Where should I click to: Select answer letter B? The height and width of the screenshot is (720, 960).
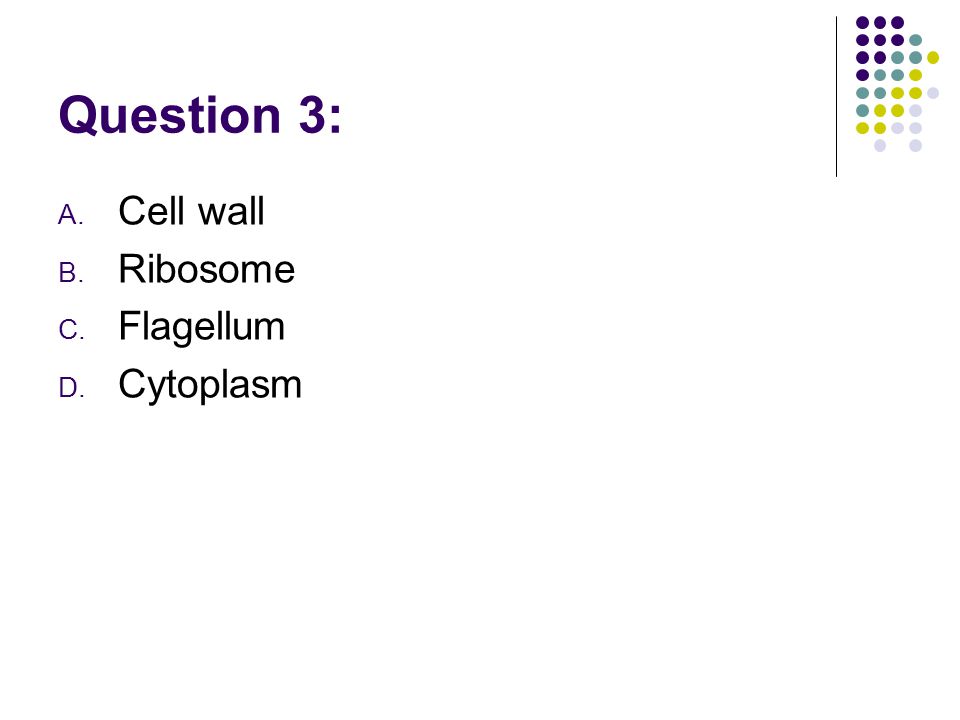click(70, 272)
